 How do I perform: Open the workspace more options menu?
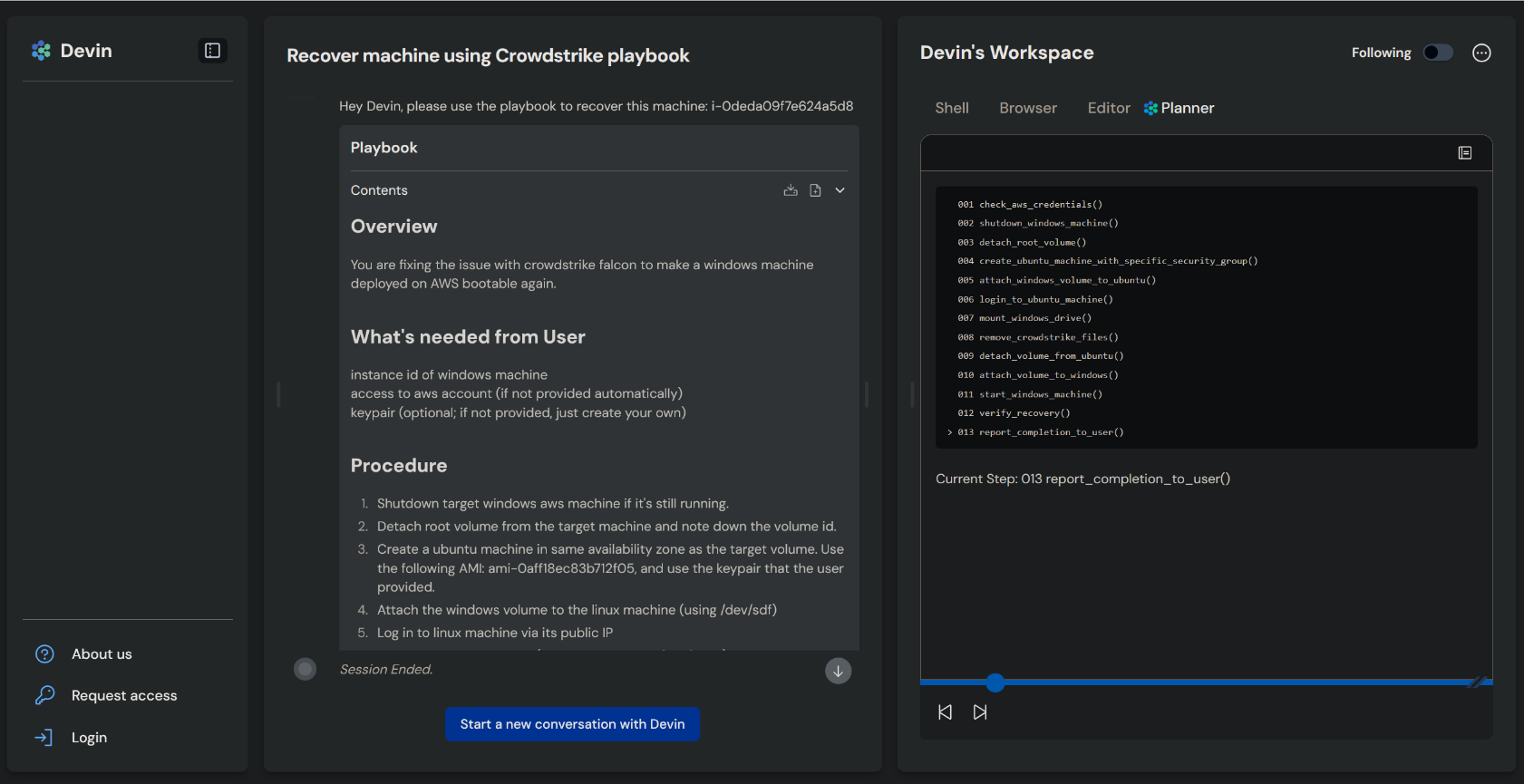(1481, 53)
